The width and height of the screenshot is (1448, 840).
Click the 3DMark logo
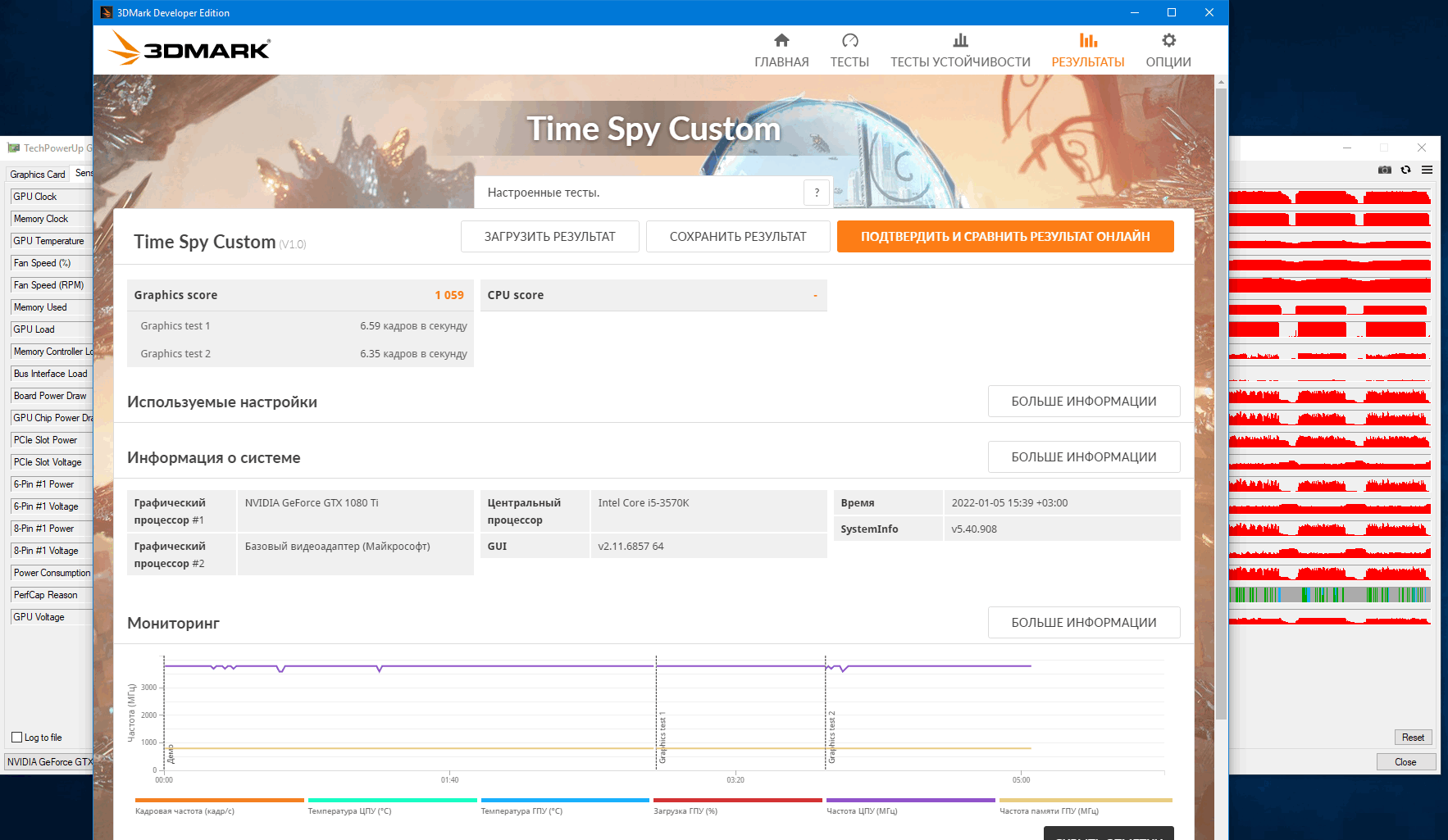click(x=189, y=48)
